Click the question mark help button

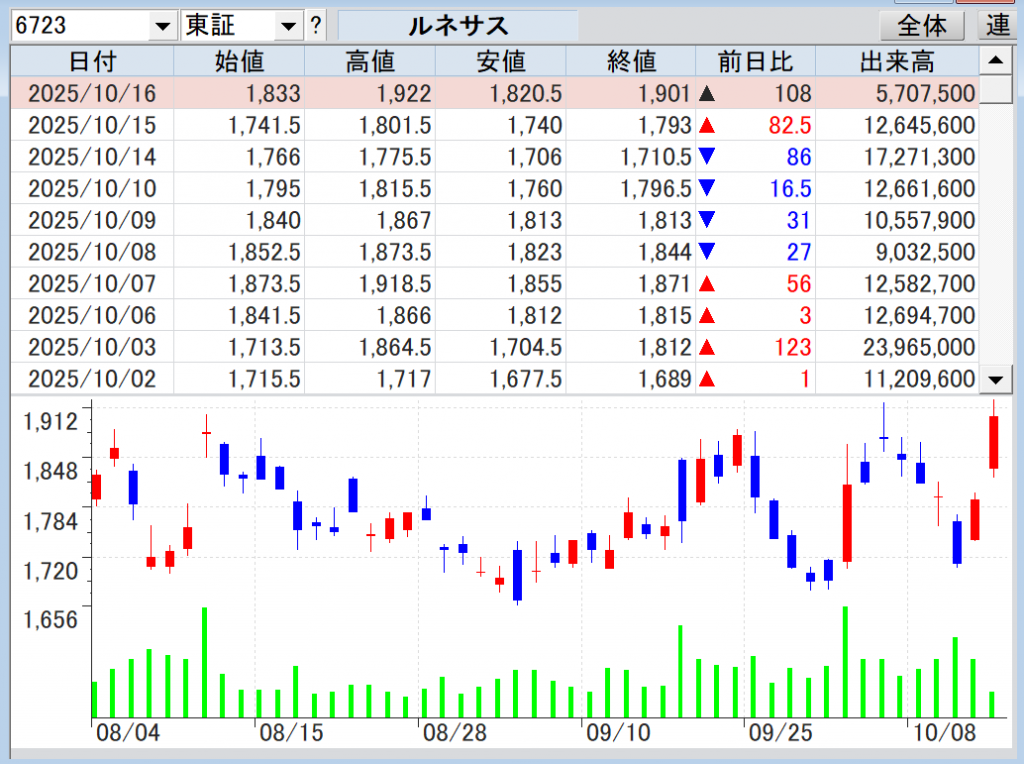(x=316, y=26)
